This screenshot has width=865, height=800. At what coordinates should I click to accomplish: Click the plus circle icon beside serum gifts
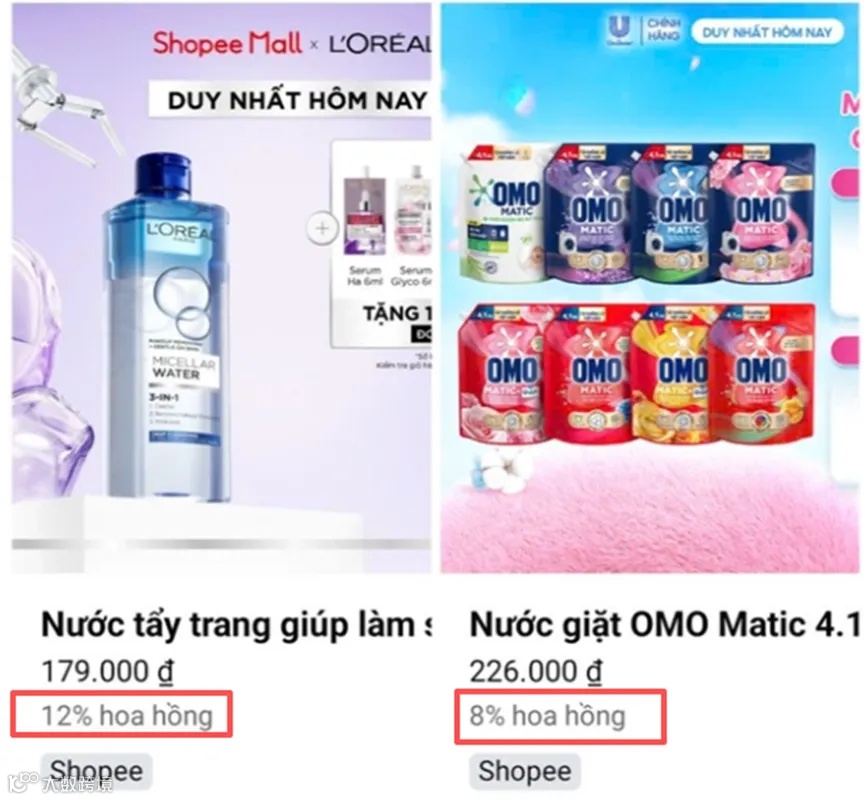322,228
